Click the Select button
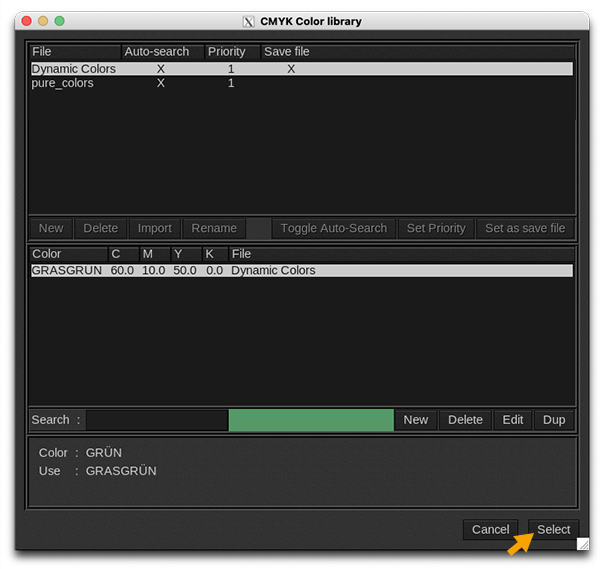The image size is (600, 569). 553,529
